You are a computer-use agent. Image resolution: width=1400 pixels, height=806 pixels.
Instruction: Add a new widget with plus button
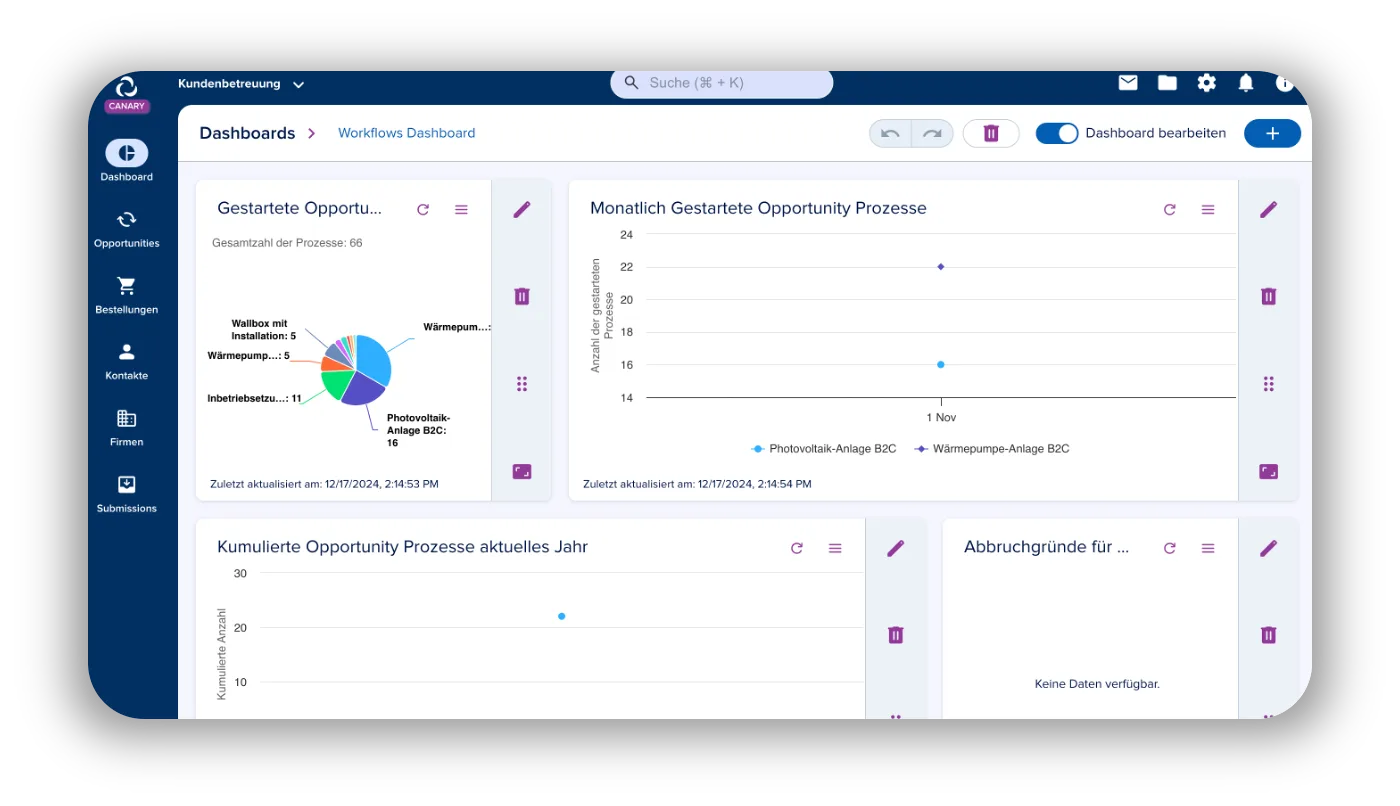coord(1272,133)
